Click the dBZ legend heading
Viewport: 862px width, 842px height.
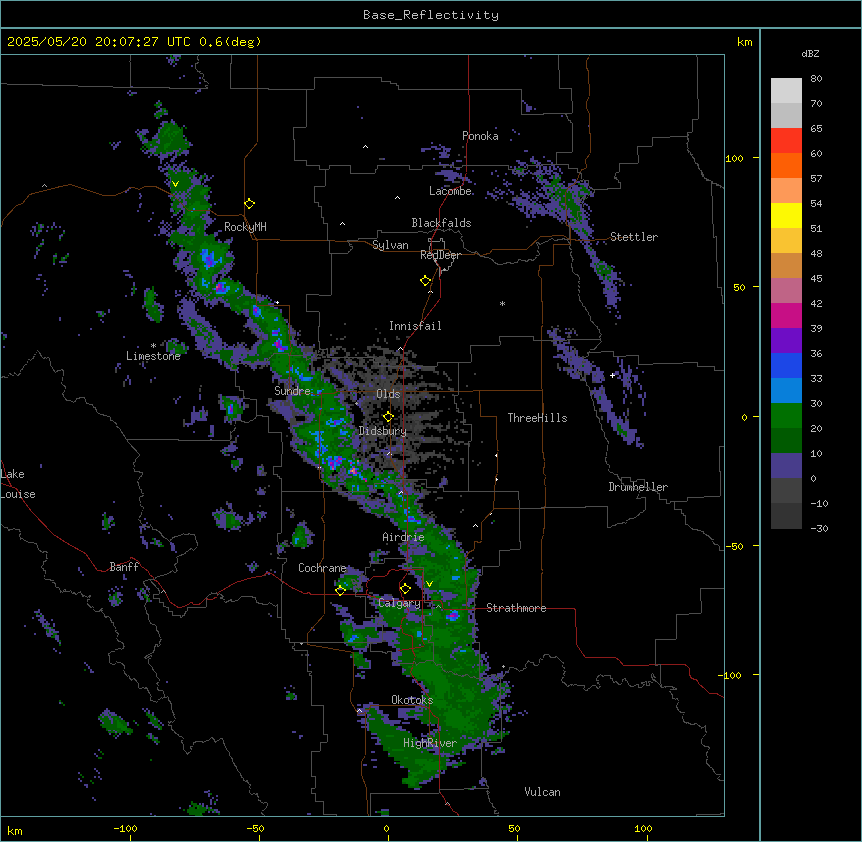(x=810, y=54)
